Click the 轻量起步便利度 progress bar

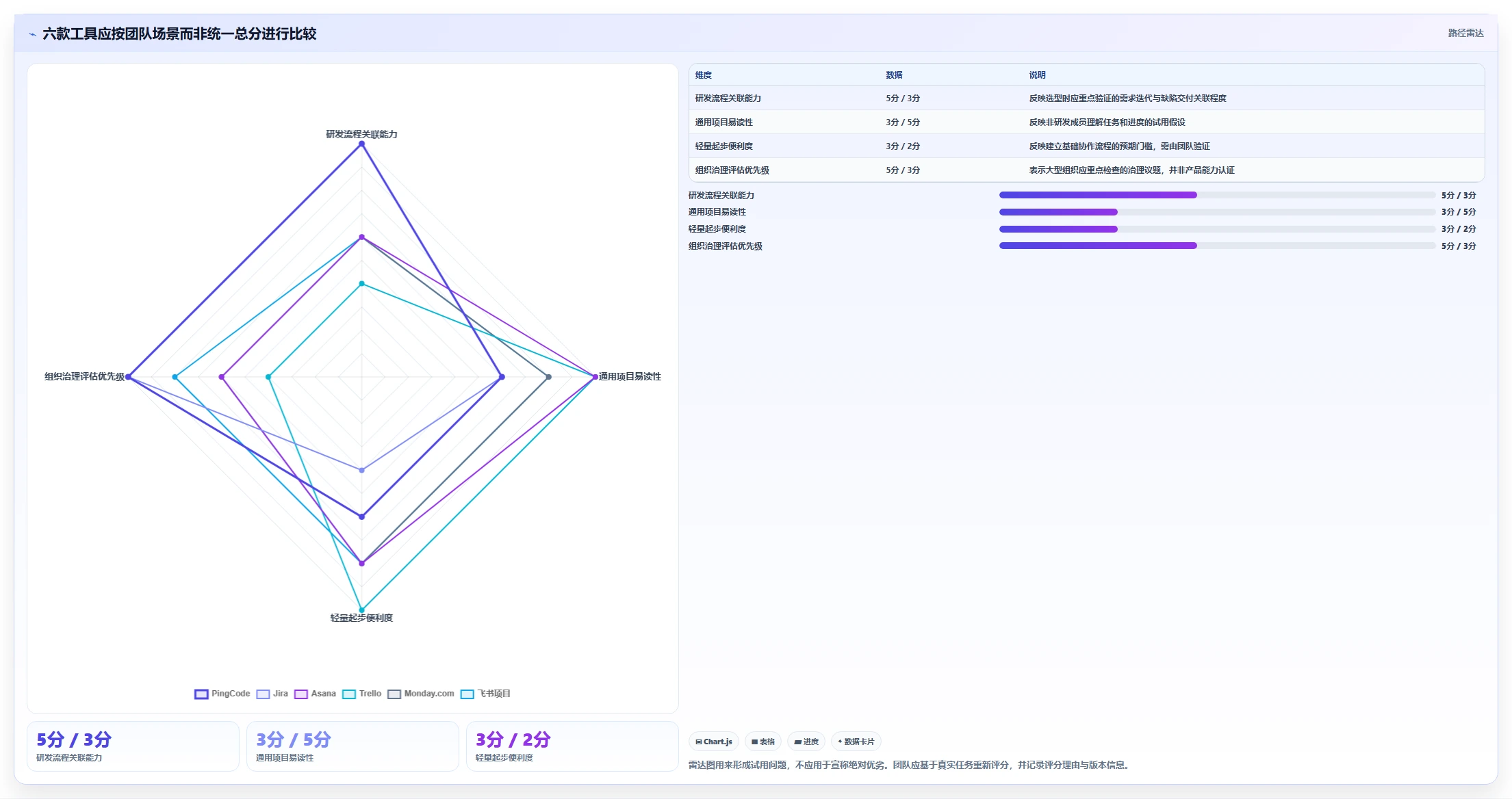click(1217, 229)
